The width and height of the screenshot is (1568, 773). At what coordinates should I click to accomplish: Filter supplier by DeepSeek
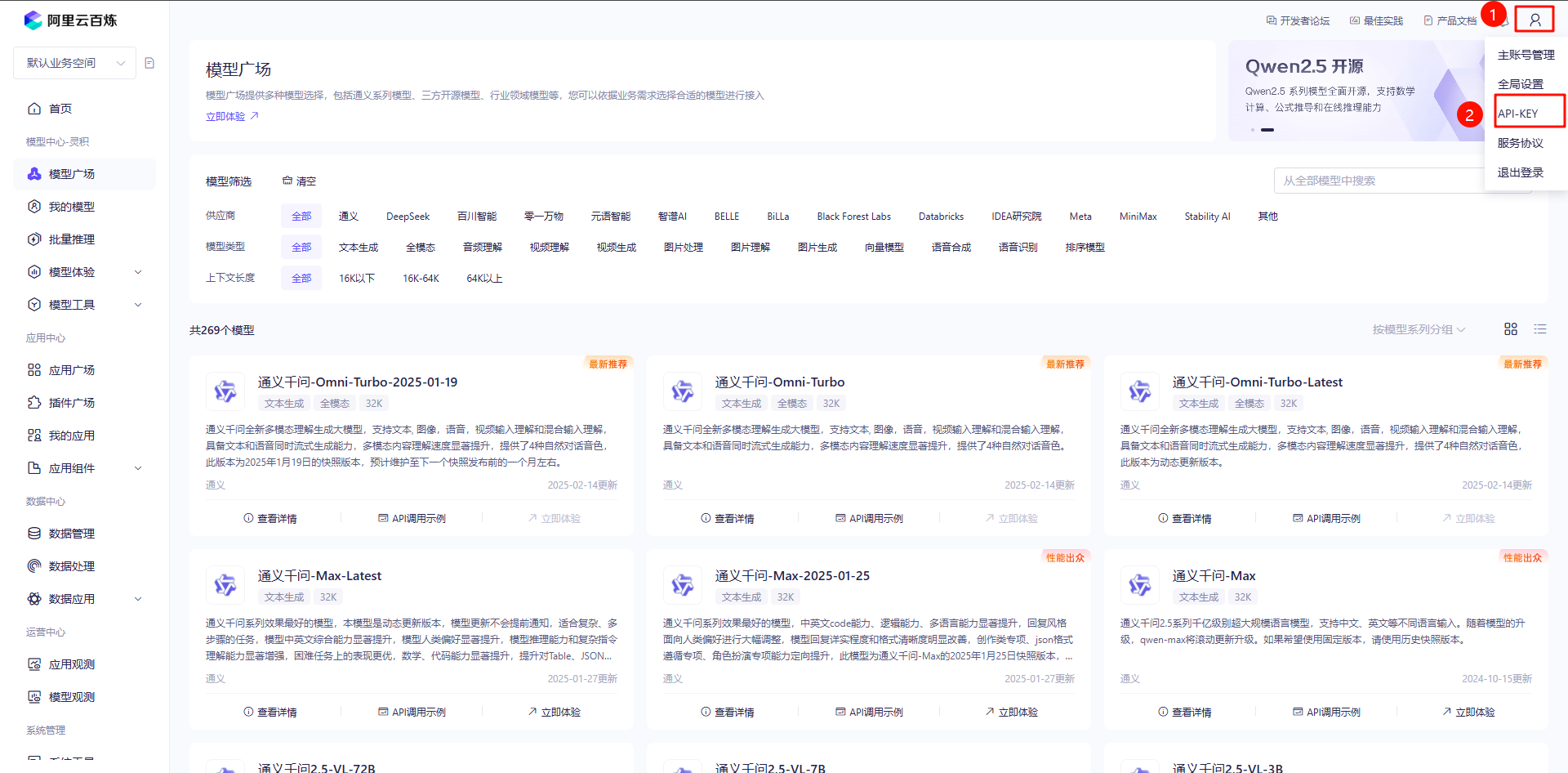(408, 217)
